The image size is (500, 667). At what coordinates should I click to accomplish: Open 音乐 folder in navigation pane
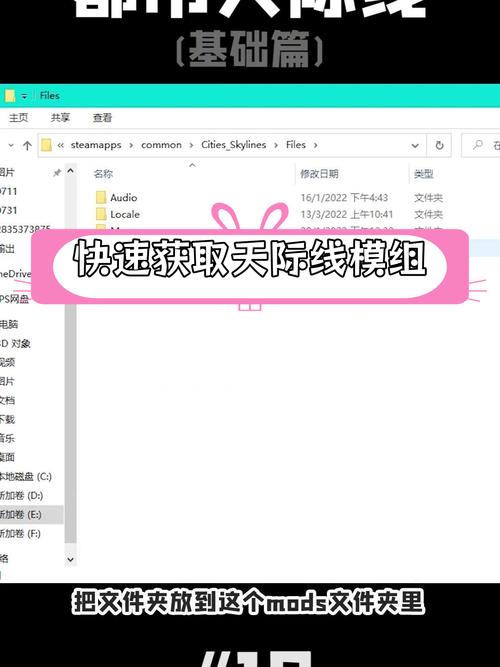point(8,438)
